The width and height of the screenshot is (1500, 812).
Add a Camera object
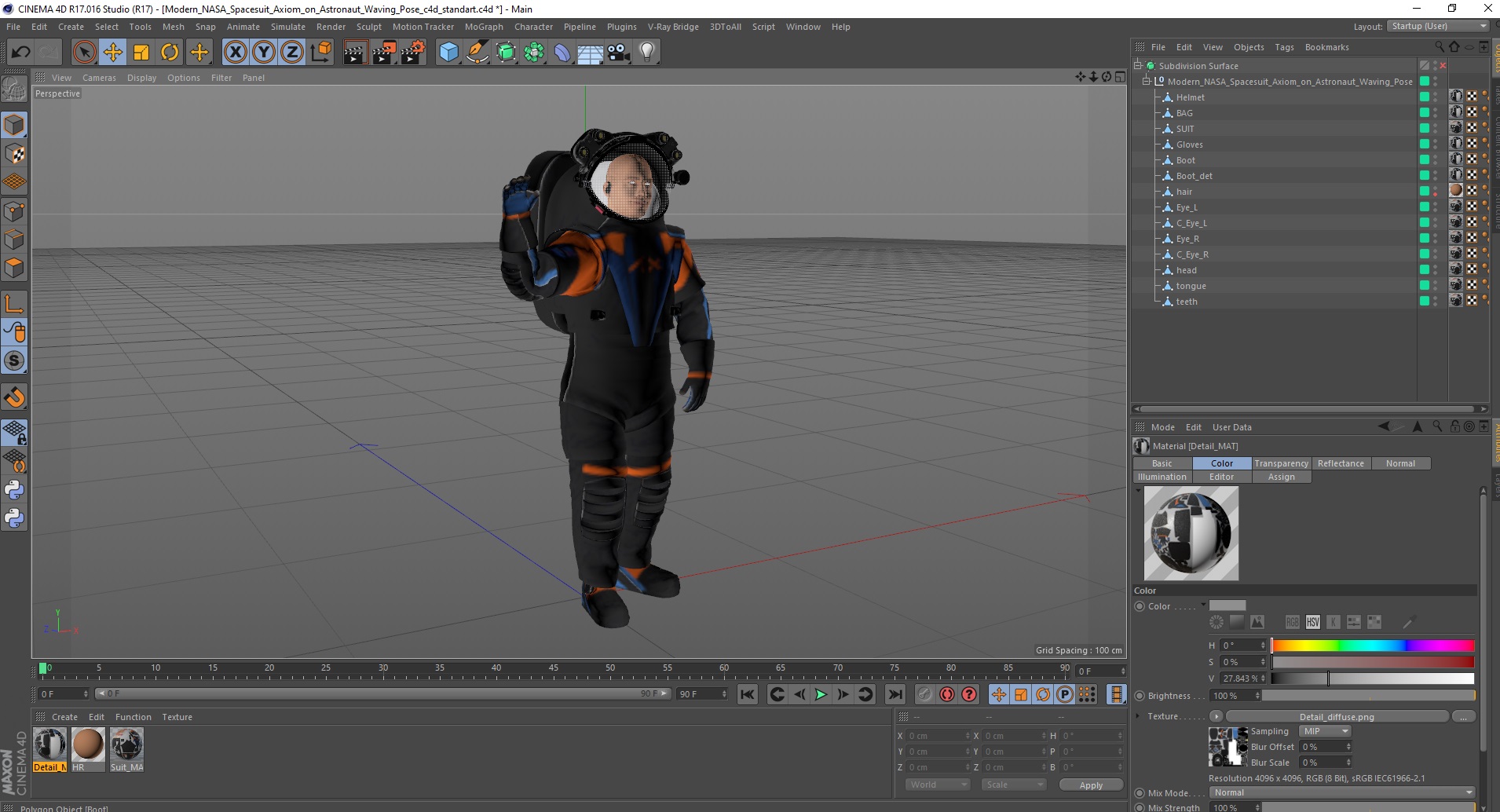point(619,53)
